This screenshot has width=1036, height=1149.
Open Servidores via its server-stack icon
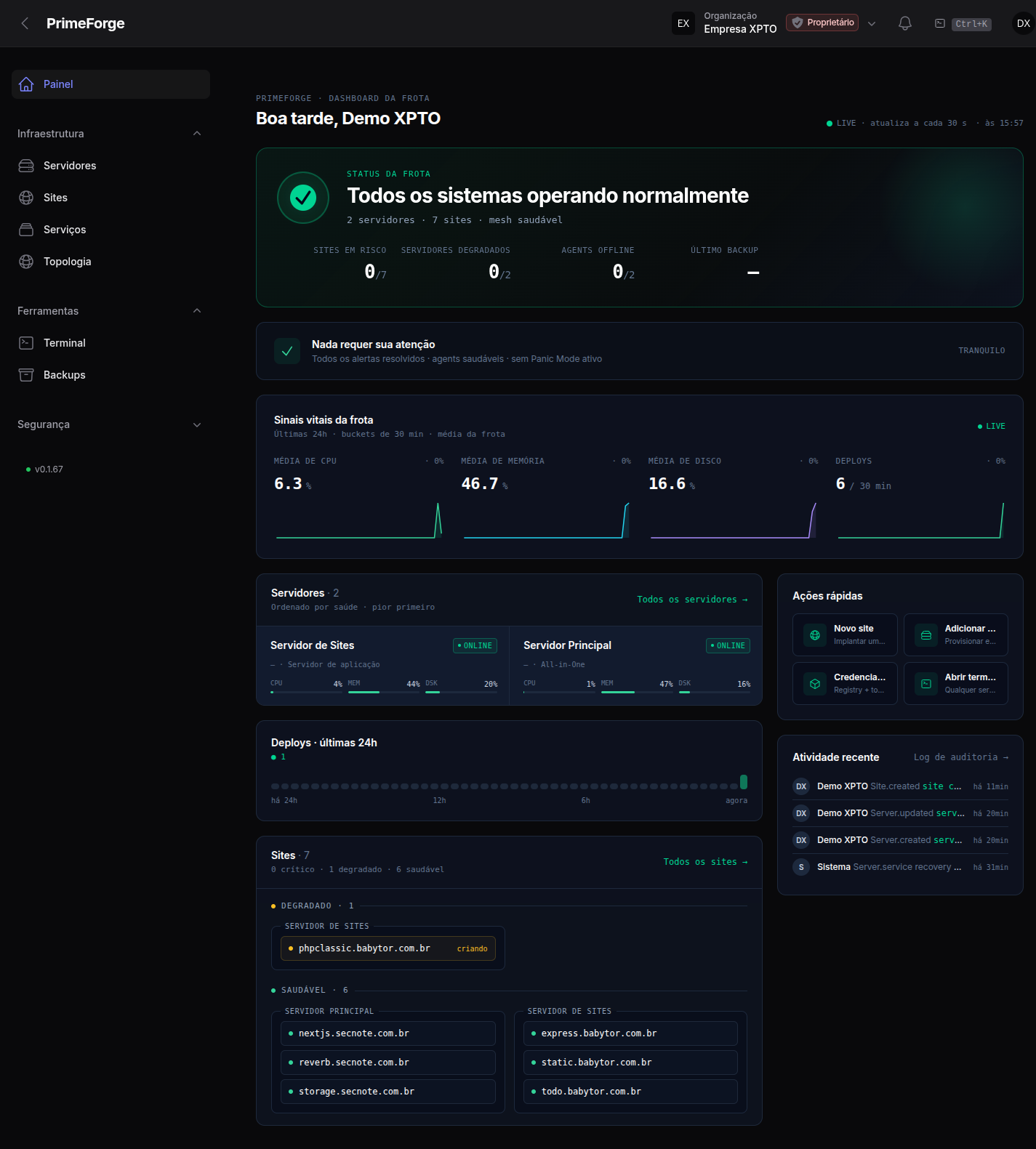[26, 166]
